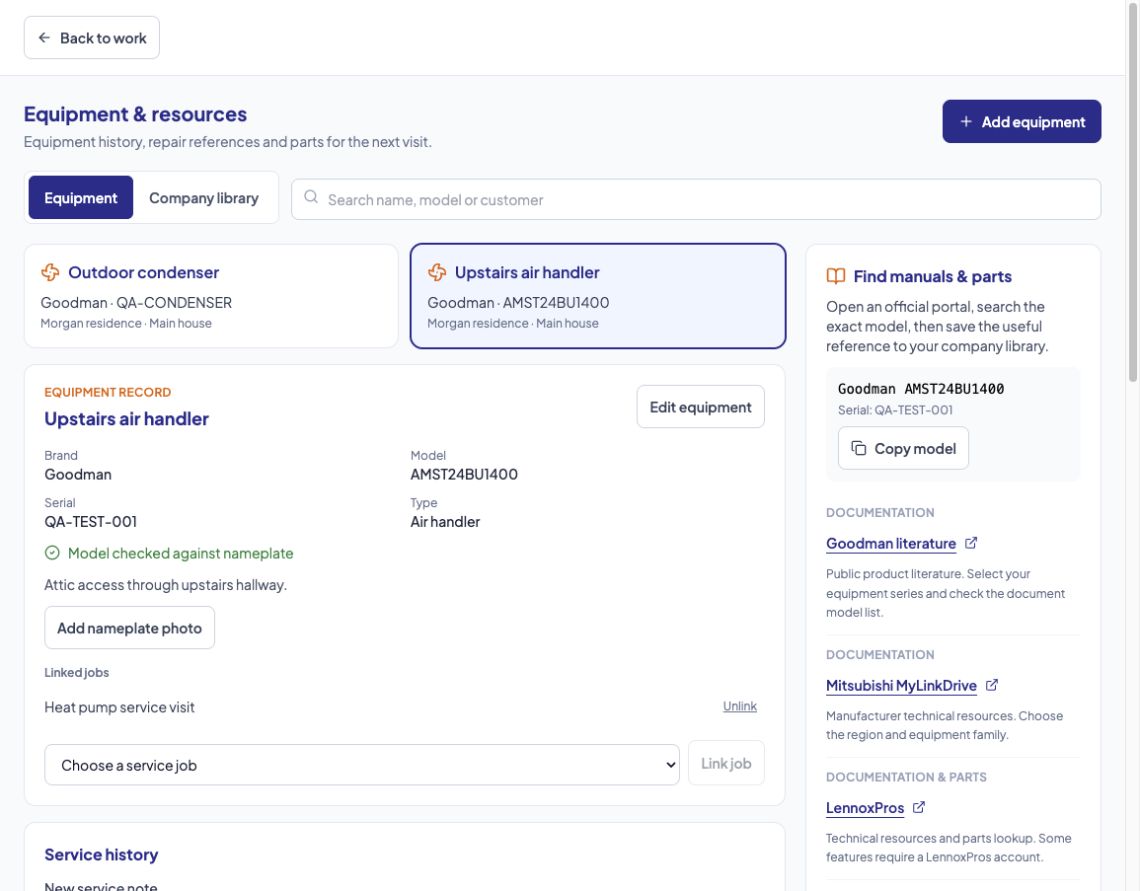
Task: Open the Goodman literature link
Action: [x=891, y=544]
